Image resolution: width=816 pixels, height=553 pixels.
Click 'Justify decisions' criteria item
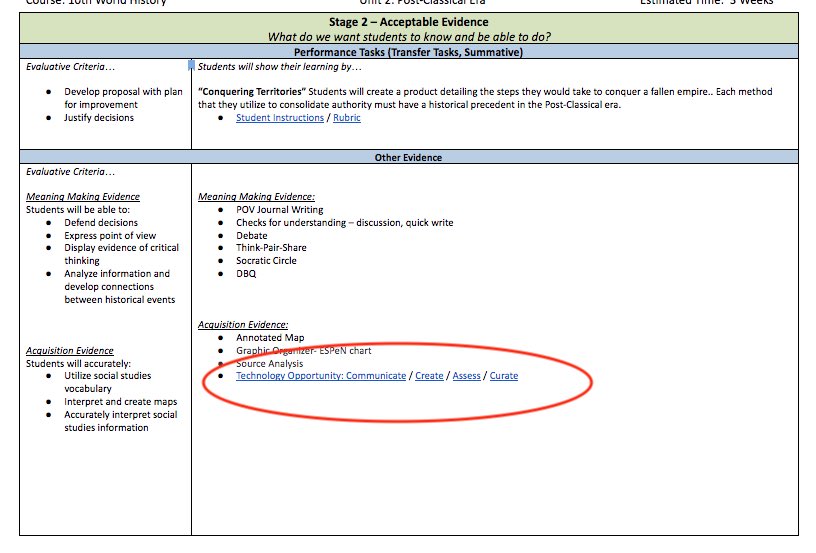(99, 118)
